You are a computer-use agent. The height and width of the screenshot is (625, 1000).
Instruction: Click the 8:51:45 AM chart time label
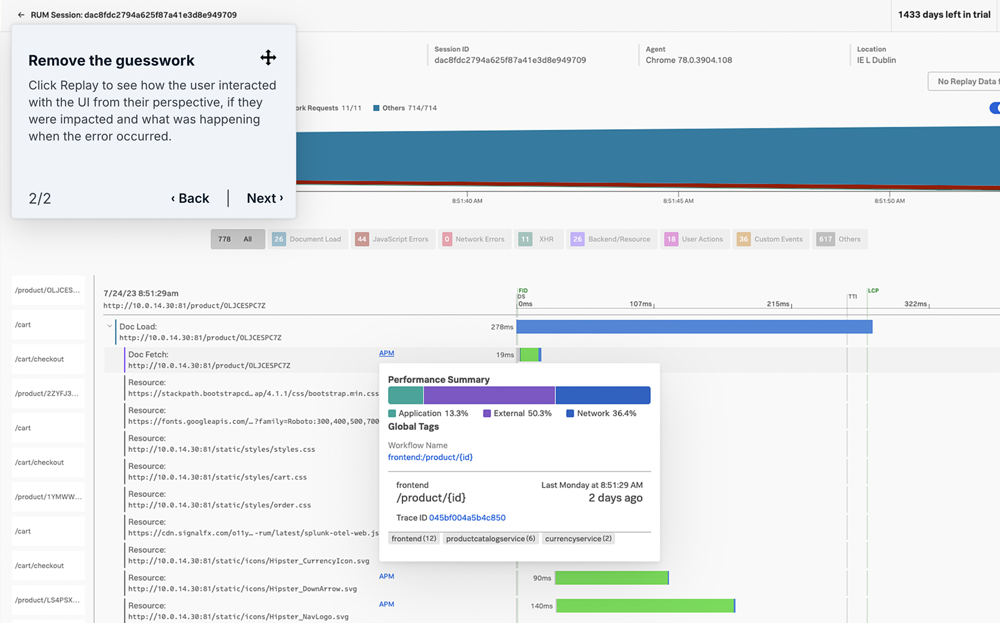point(678,201)
